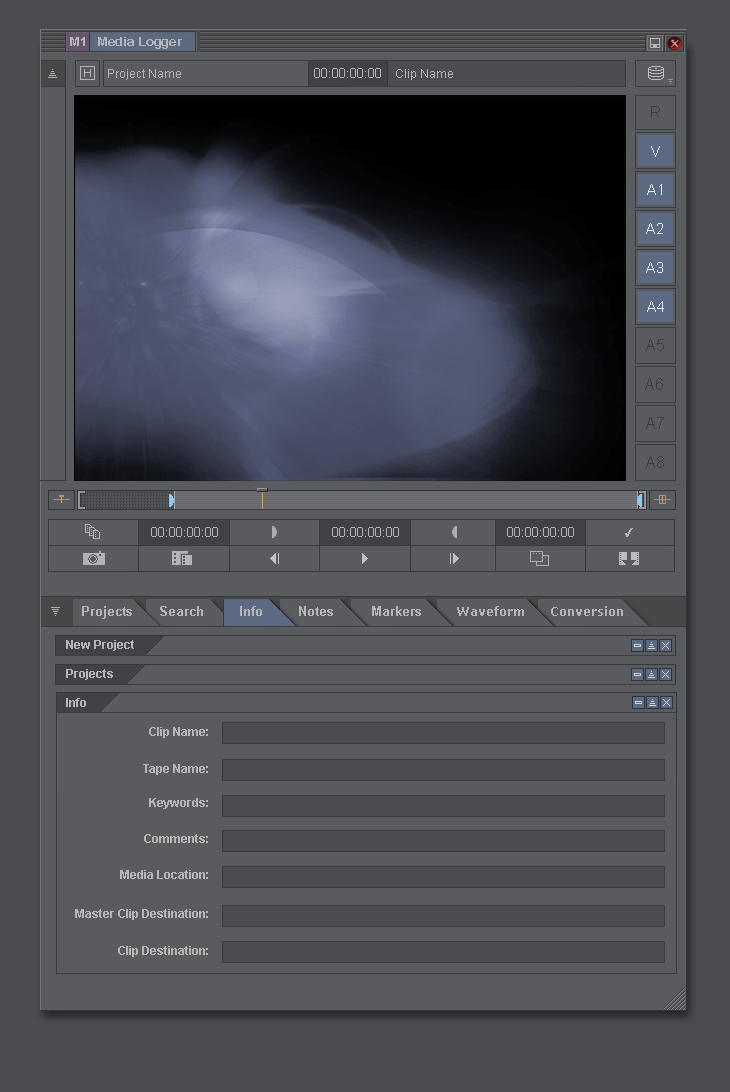Close the New Project panel
730x1092 pixels.
(x=665, y=646)
